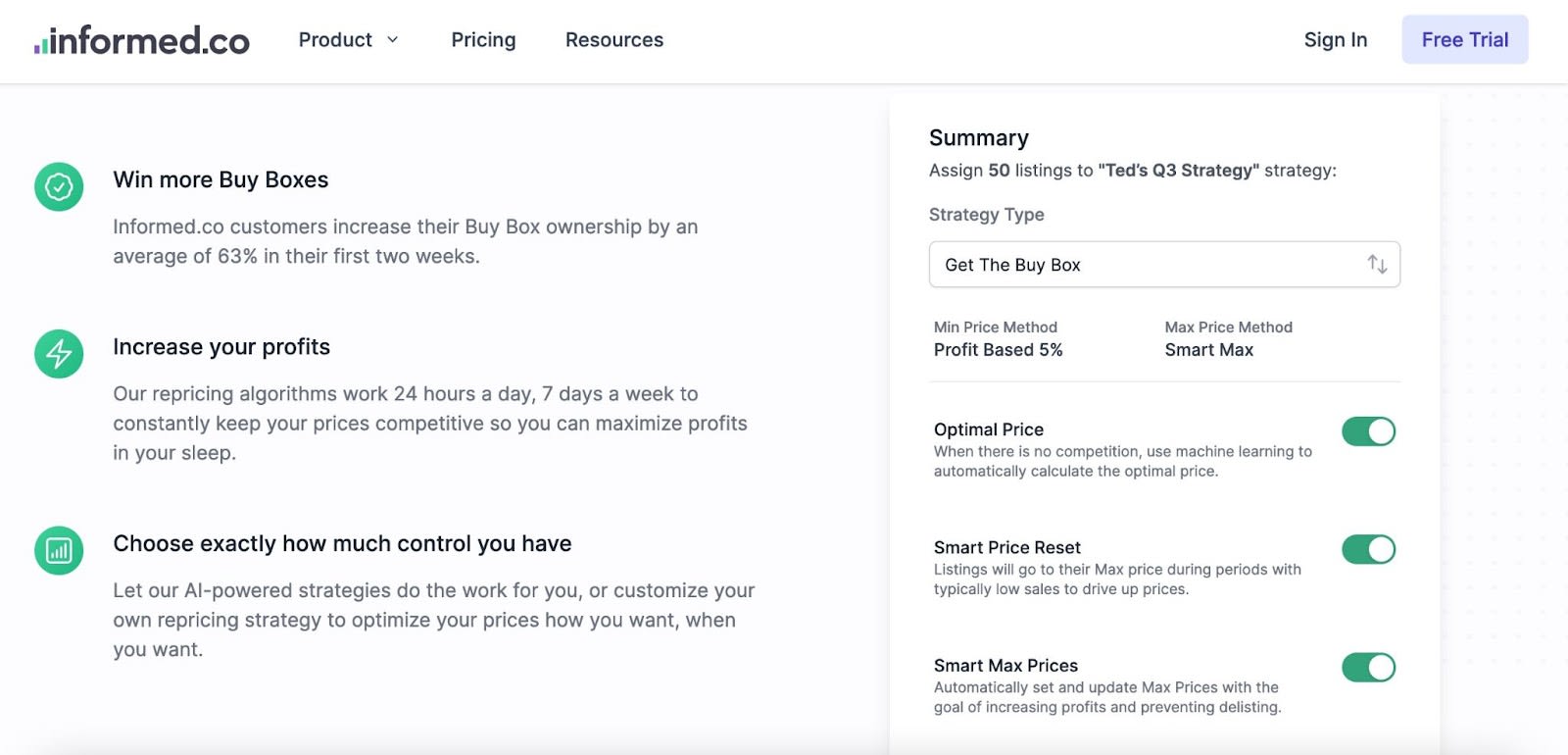The width and height of the screenshot is (1568, 755).
Task: Click the Summary panel heading
Action: (x=979, y=138)
